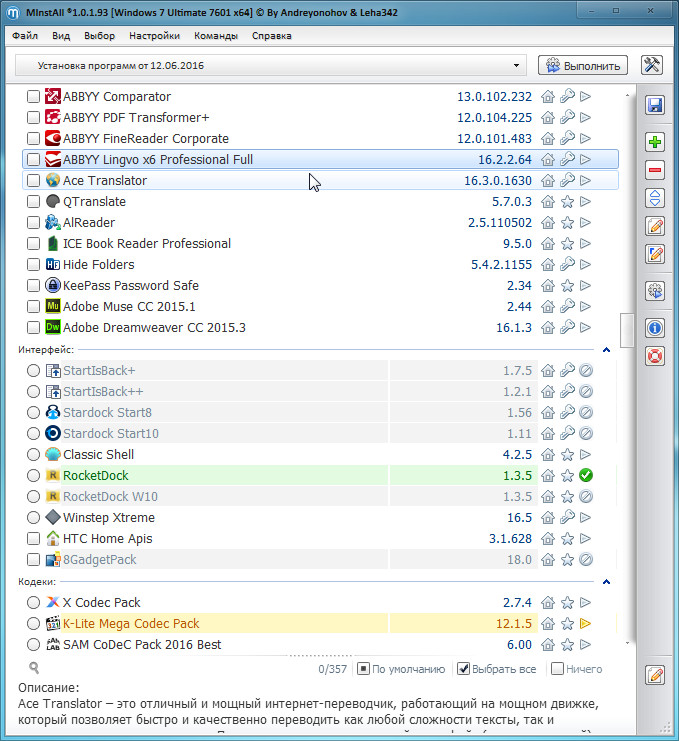679x741 pixels.
Task: Click the version 2.5.110502 for AlReader
Action: tap(500, 223)
